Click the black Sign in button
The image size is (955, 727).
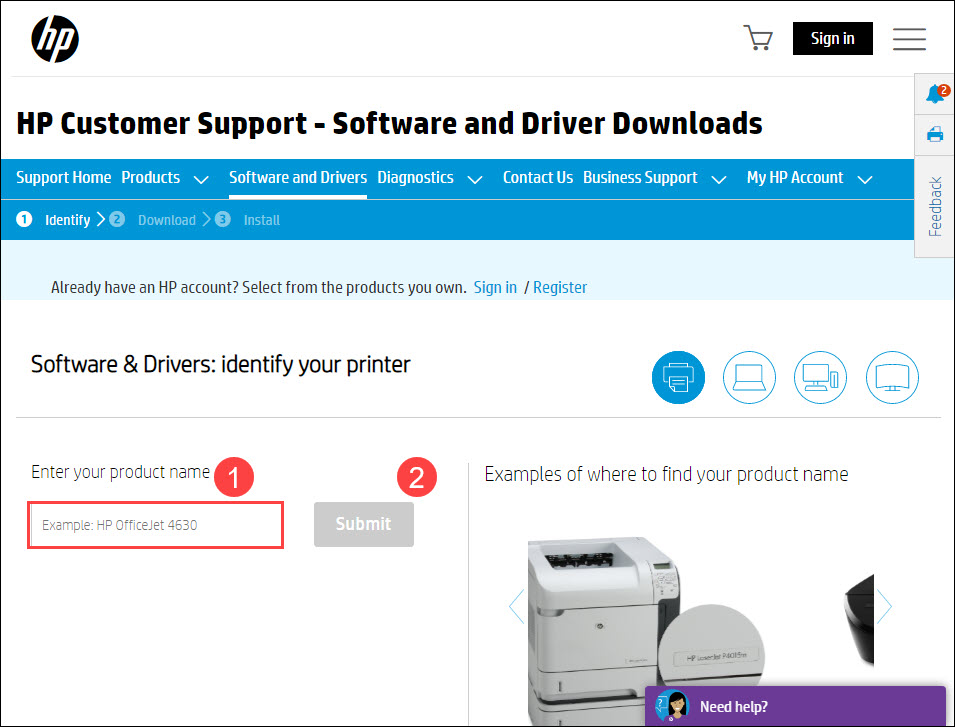[x=833, y=38]
